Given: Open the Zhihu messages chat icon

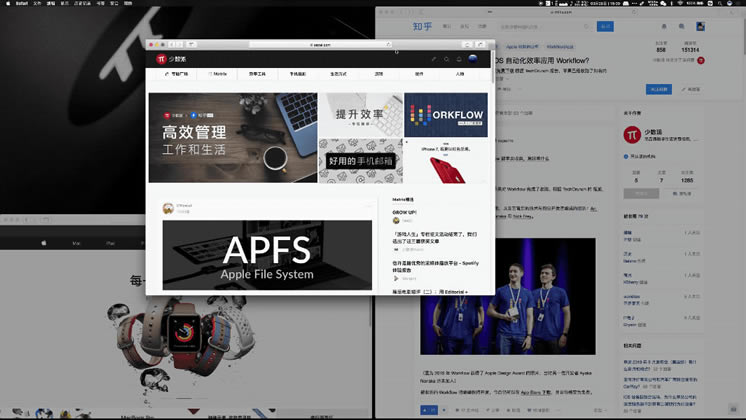Looking at the screenshot, I should 681,27.
